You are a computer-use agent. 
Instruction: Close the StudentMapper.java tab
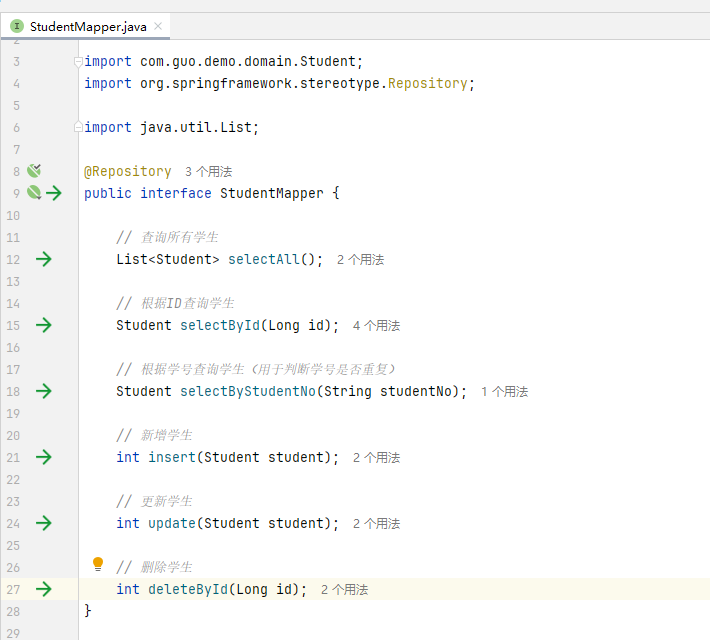pos(159,26)
